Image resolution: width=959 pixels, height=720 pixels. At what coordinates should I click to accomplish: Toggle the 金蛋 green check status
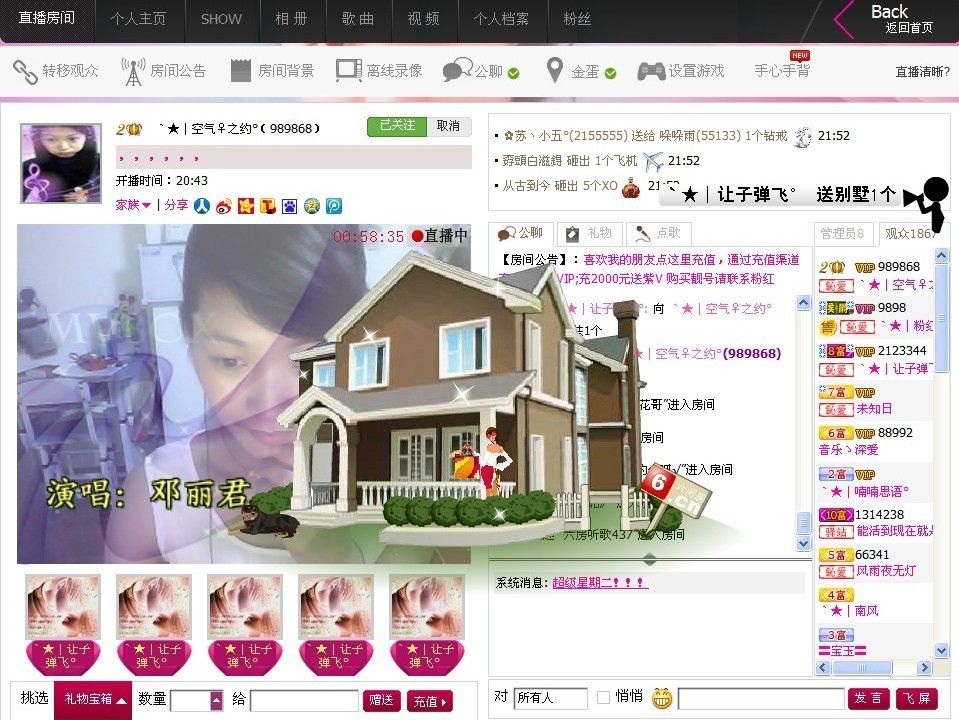[610, 73]
